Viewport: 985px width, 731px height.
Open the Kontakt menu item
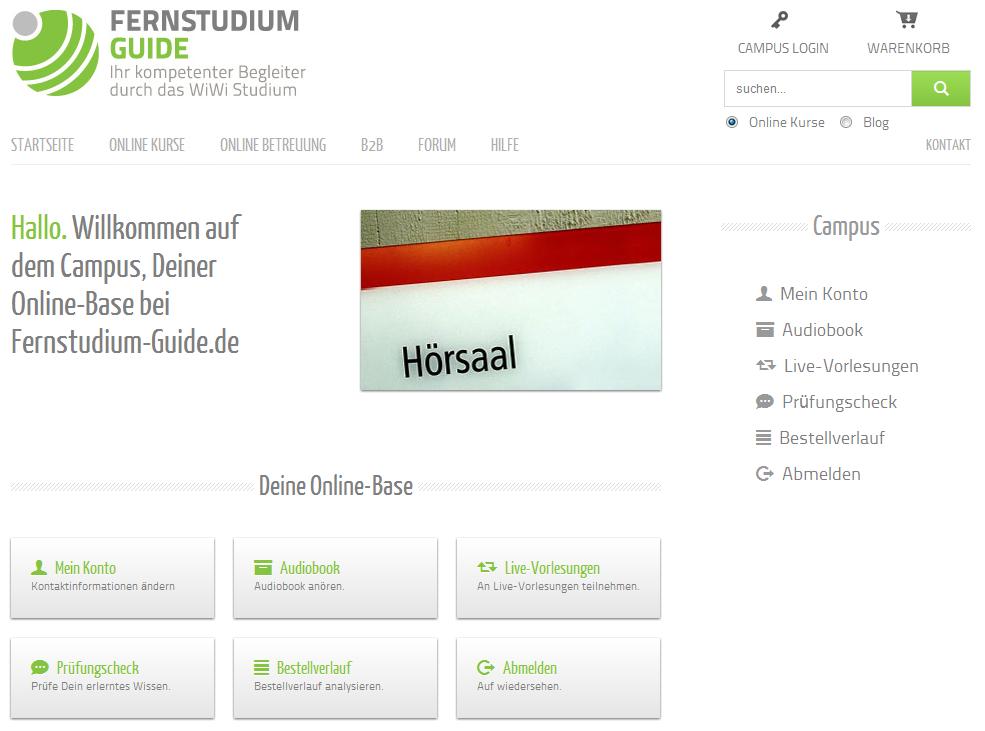coord(948,145)
